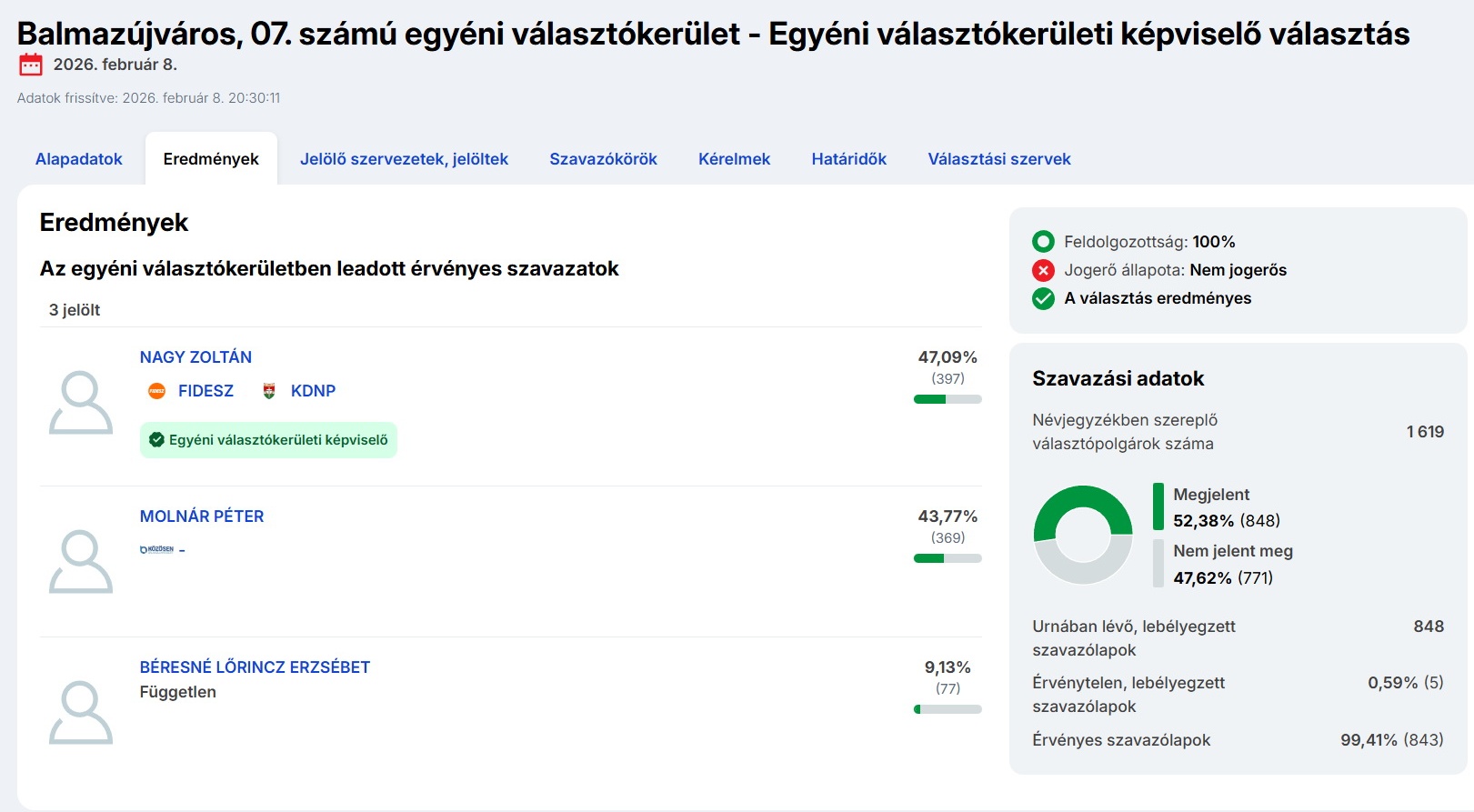Click Nagy Zoltán's 47,09% progress bar

click(947, 399)
